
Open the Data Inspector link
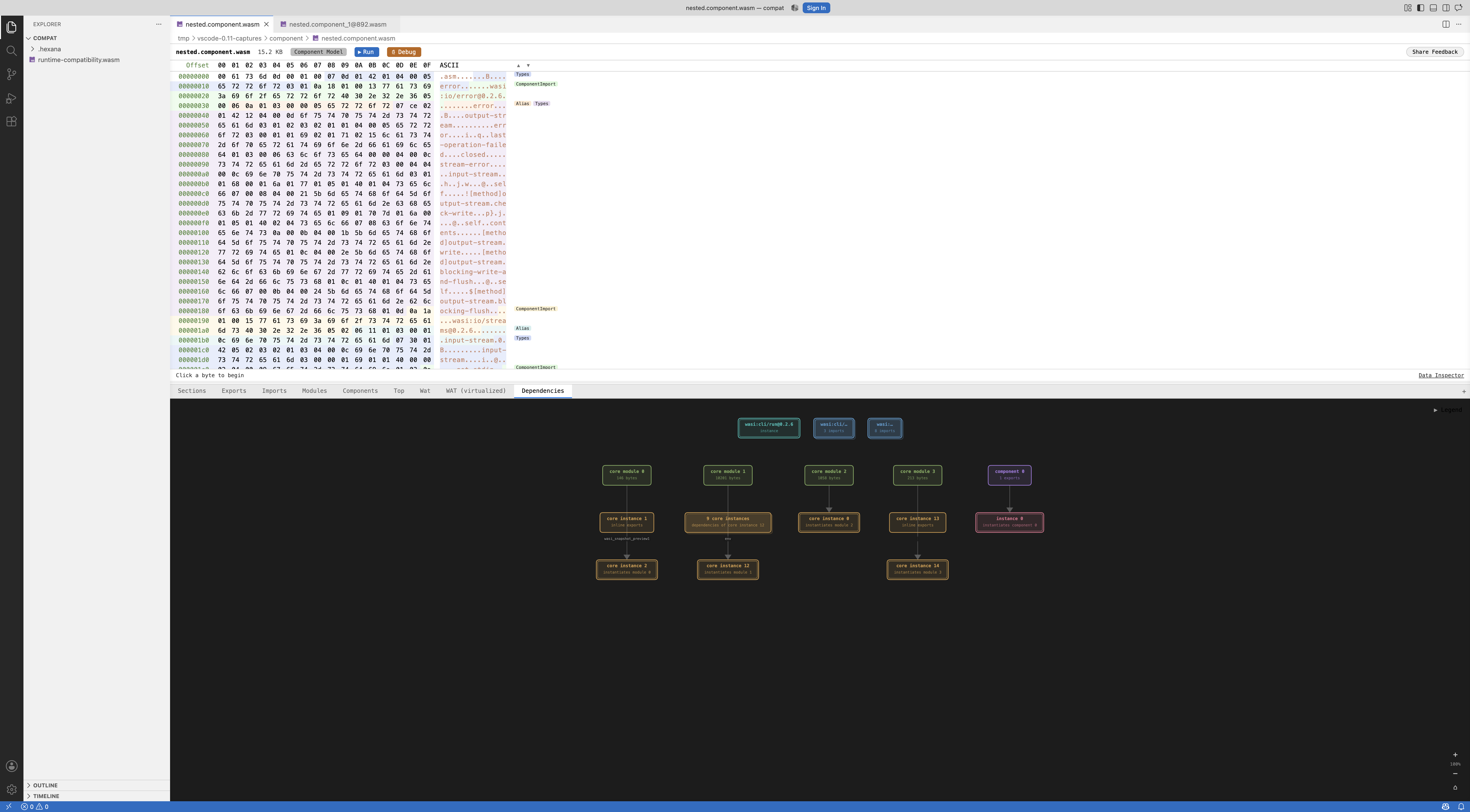(1441, 375)
